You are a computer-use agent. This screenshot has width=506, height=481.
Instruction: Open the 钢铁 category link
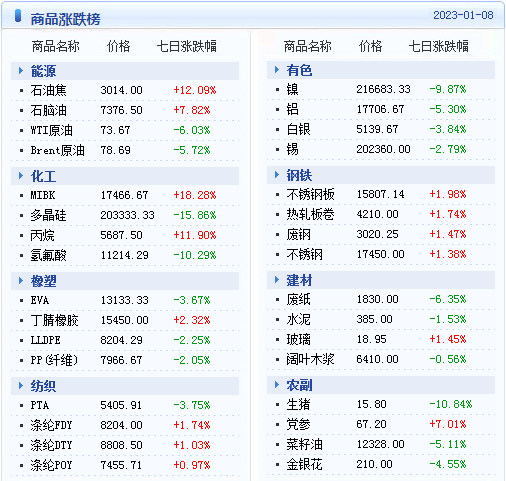point(299,175)
